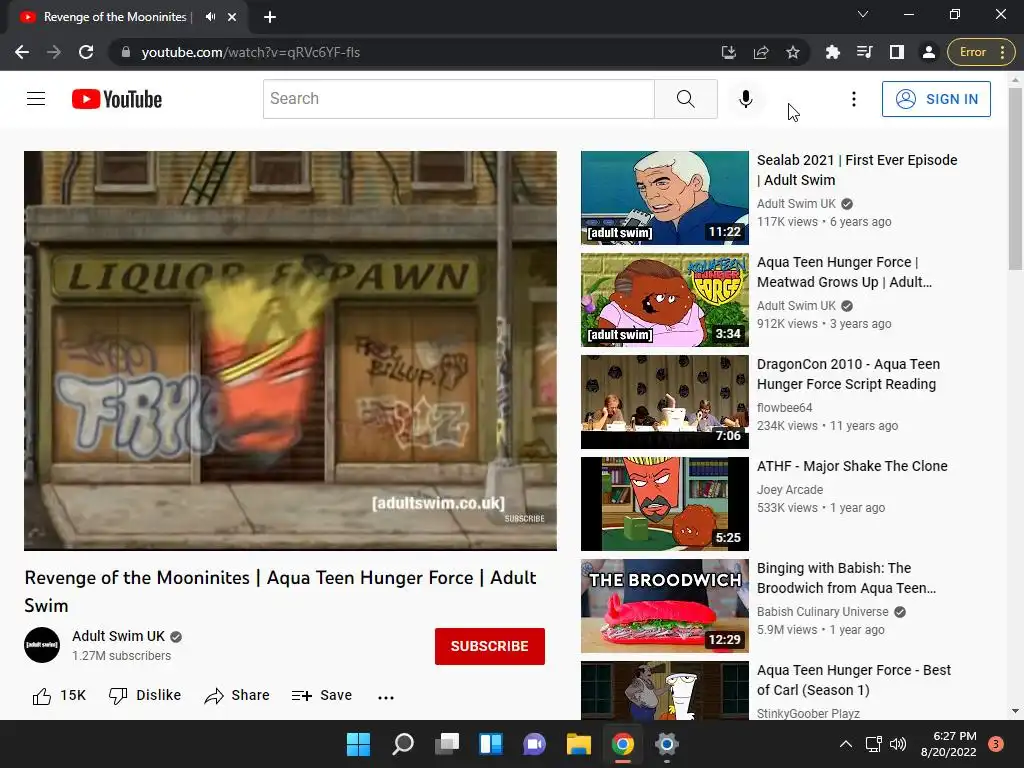The height and width of the screenshot is (768, 1024).
Task: Click install app icon in address bar
Action: 729,52
